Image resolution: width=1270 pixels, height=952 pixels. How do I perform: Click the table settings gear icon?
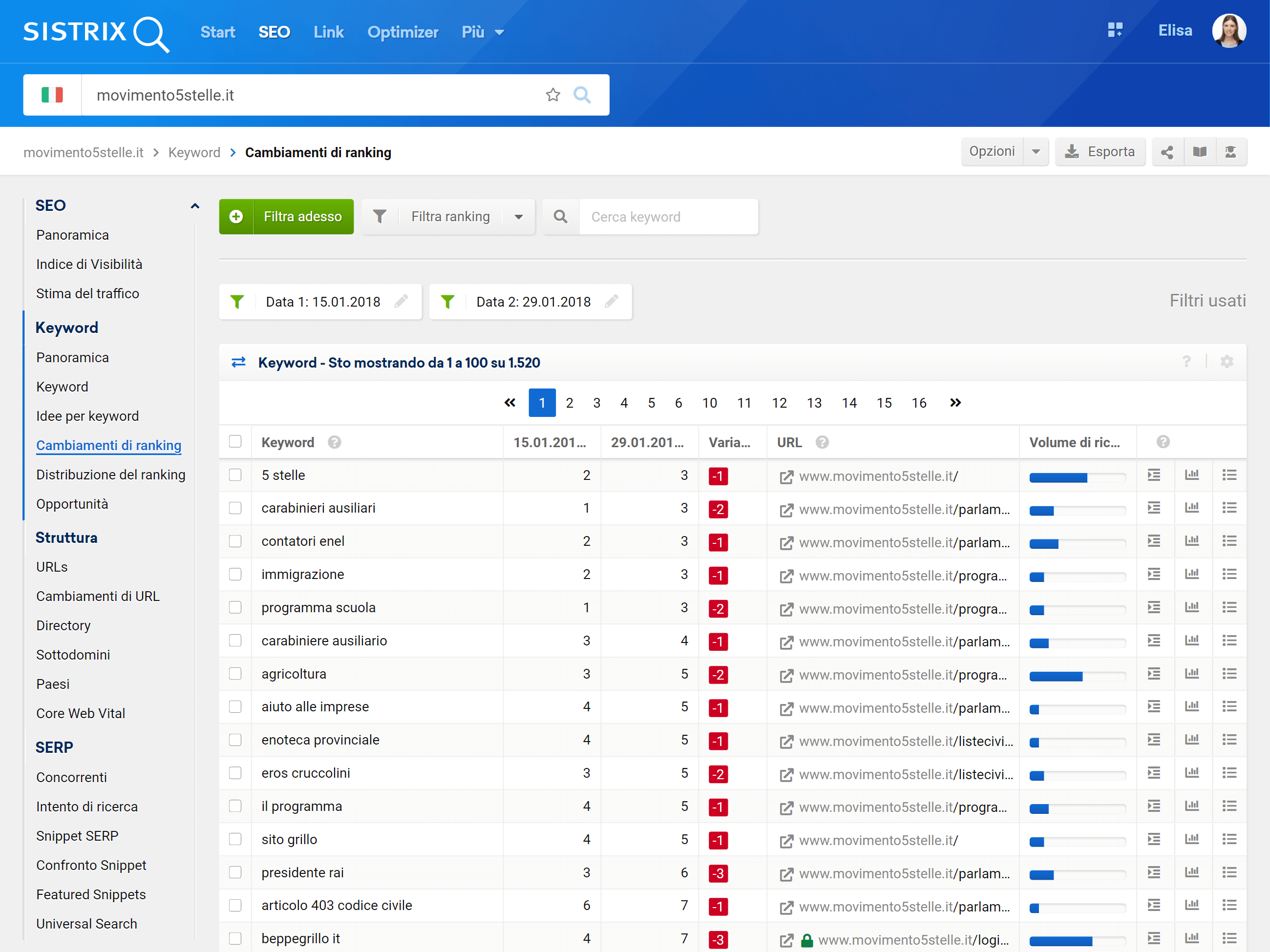point(1227,362)
